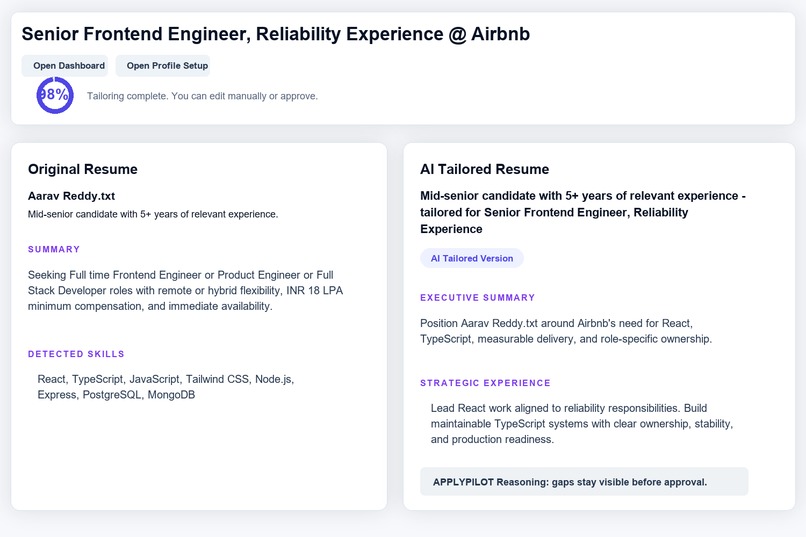Click the paragraph starting 'Position Aarav Reddy.txt around'
Image resolution: width=806 pixels, height=537 pixels.
[566, 331]
